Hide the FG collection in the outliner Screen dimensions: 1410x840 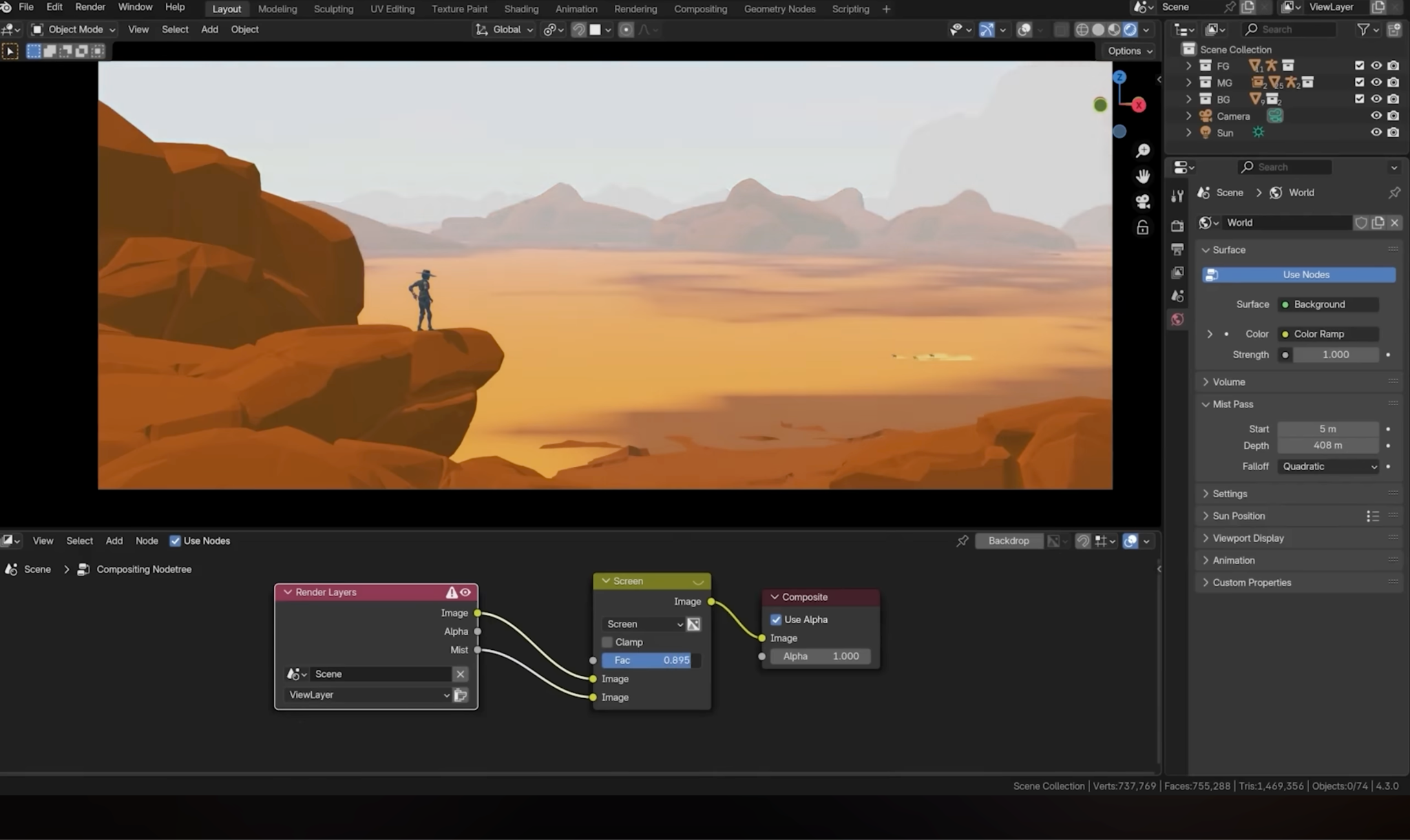[1376, 65]
